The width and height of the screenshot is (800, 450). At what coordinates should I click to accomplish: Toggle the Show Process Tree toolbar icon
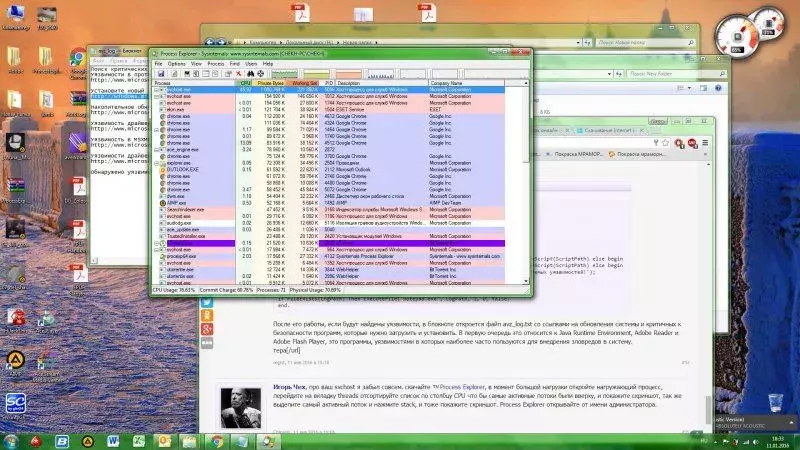(x=196, y=74)
